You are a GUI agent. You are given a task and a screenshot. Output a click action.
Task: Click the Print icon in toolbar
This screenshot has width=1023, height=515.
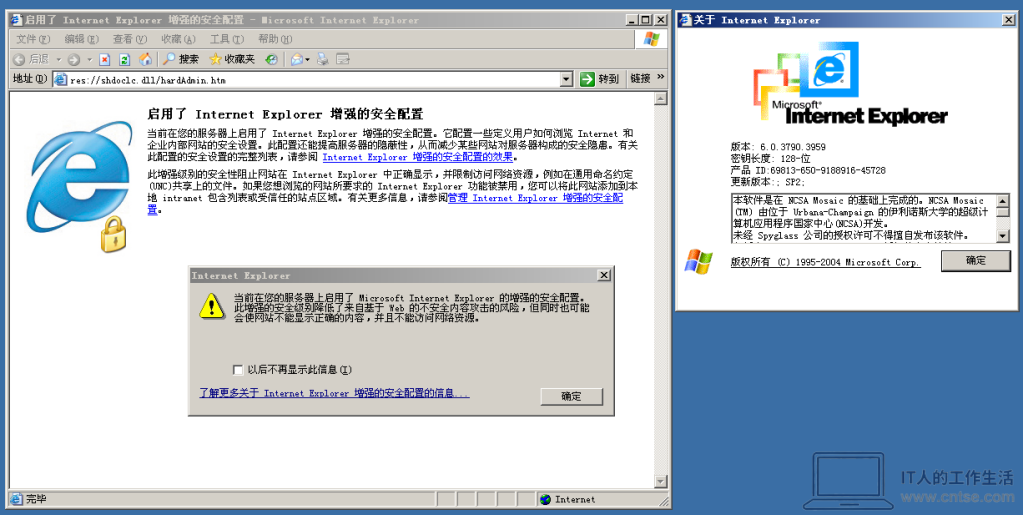pyautogui.click(x=322, y=59)
